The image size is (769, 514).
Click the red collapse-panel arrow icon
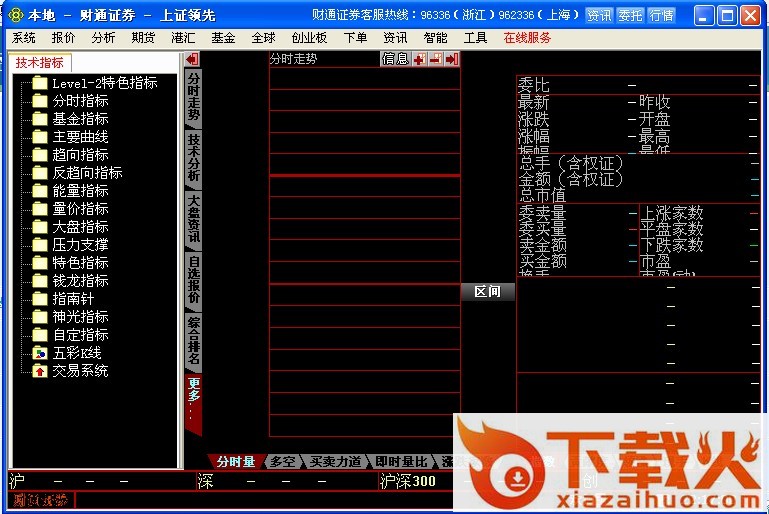(192, 60)
